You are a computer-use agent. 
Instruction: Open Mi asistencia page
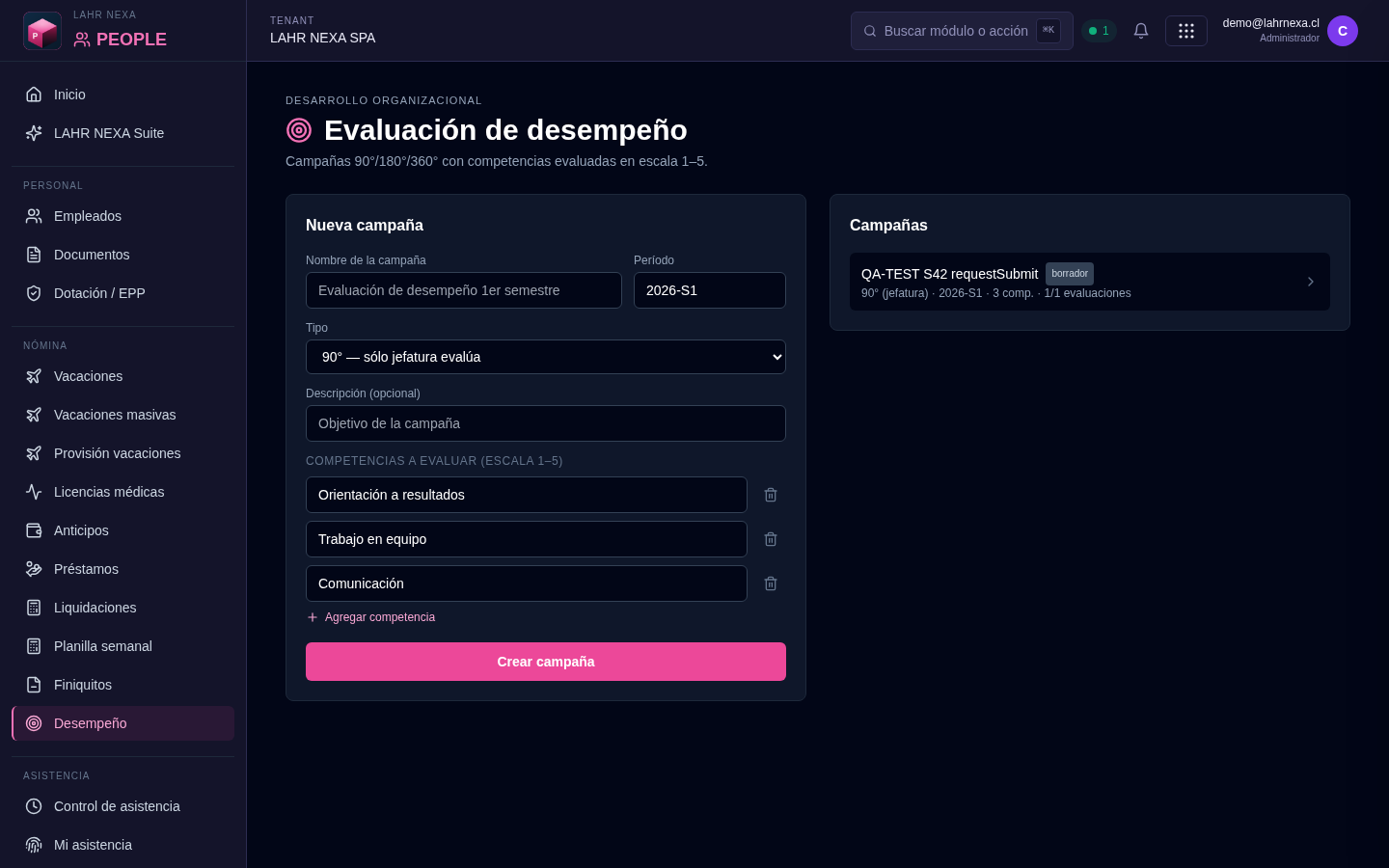pyautogui.click(x=123, y=845)
